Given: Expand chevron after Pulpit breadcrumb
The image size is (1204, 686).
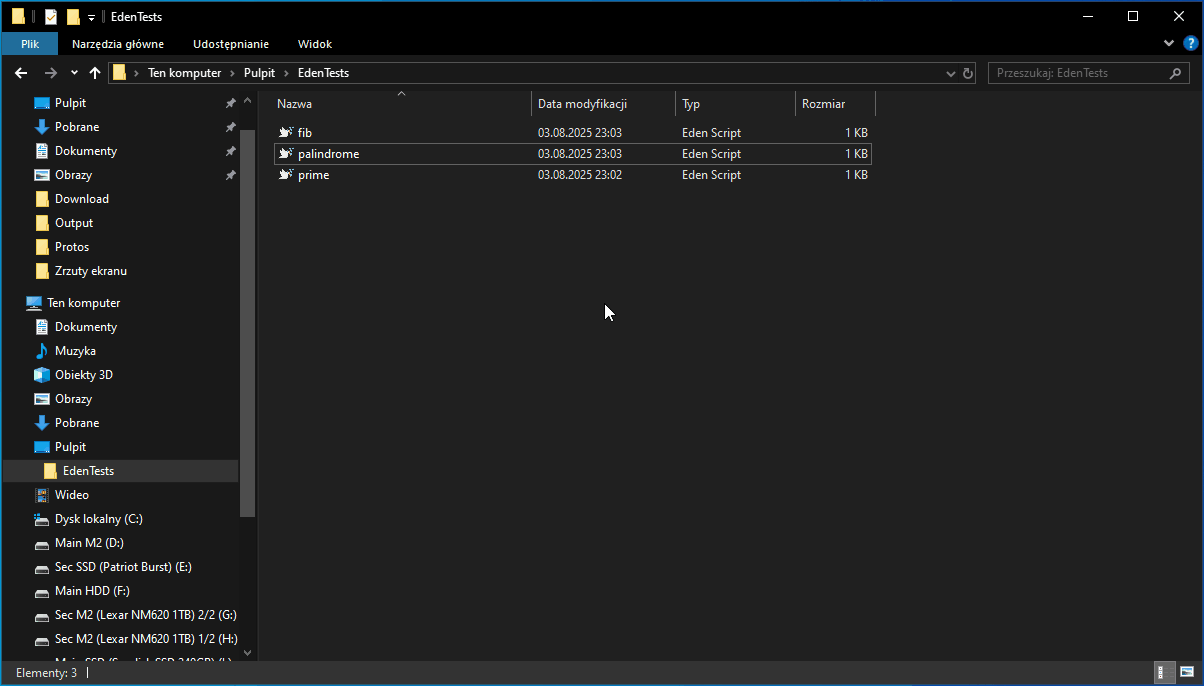Looking at the screenshot, I should [287, 73].
